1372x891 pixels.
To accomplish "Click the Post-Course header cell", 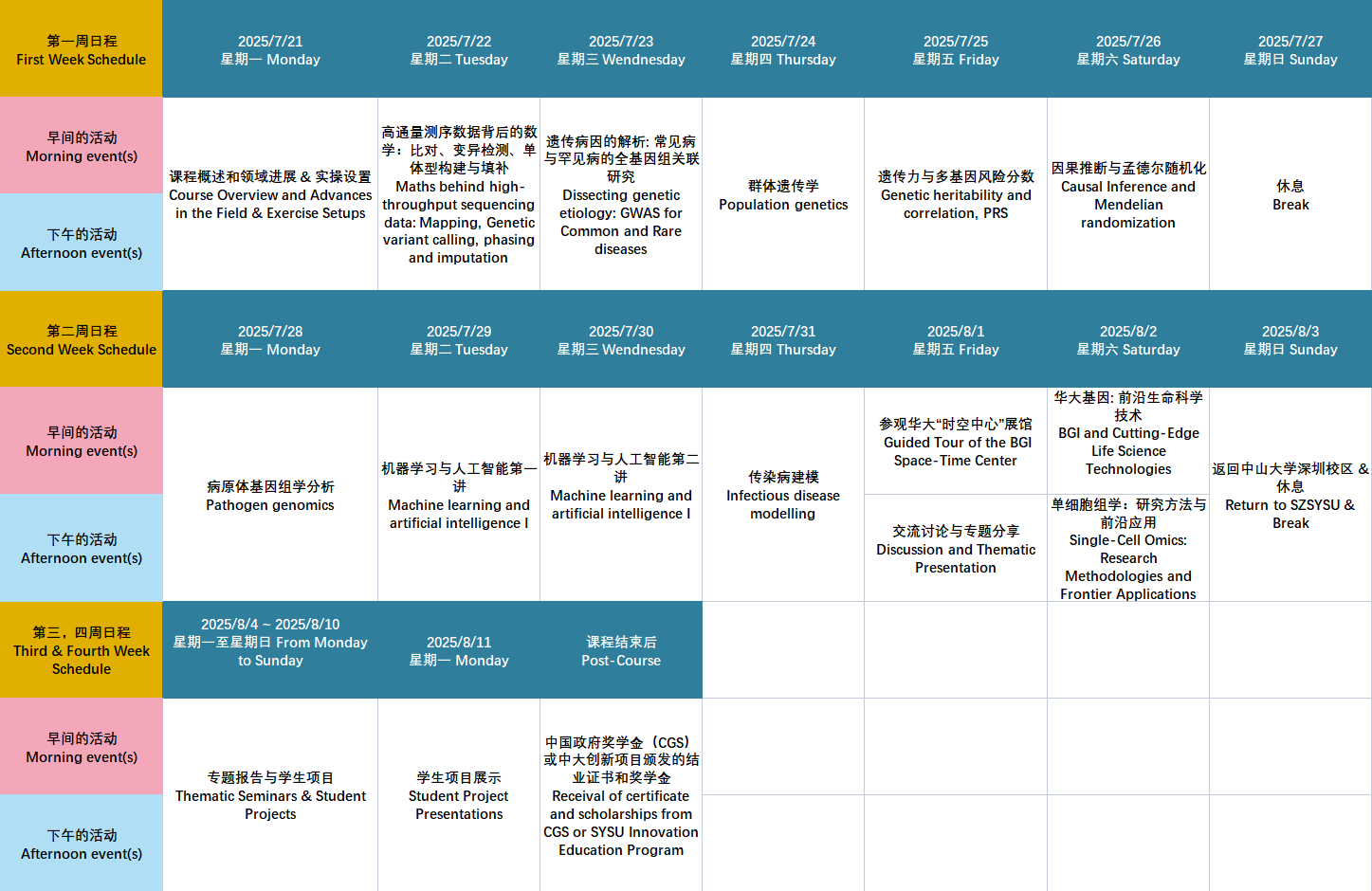I will [621, 651].
